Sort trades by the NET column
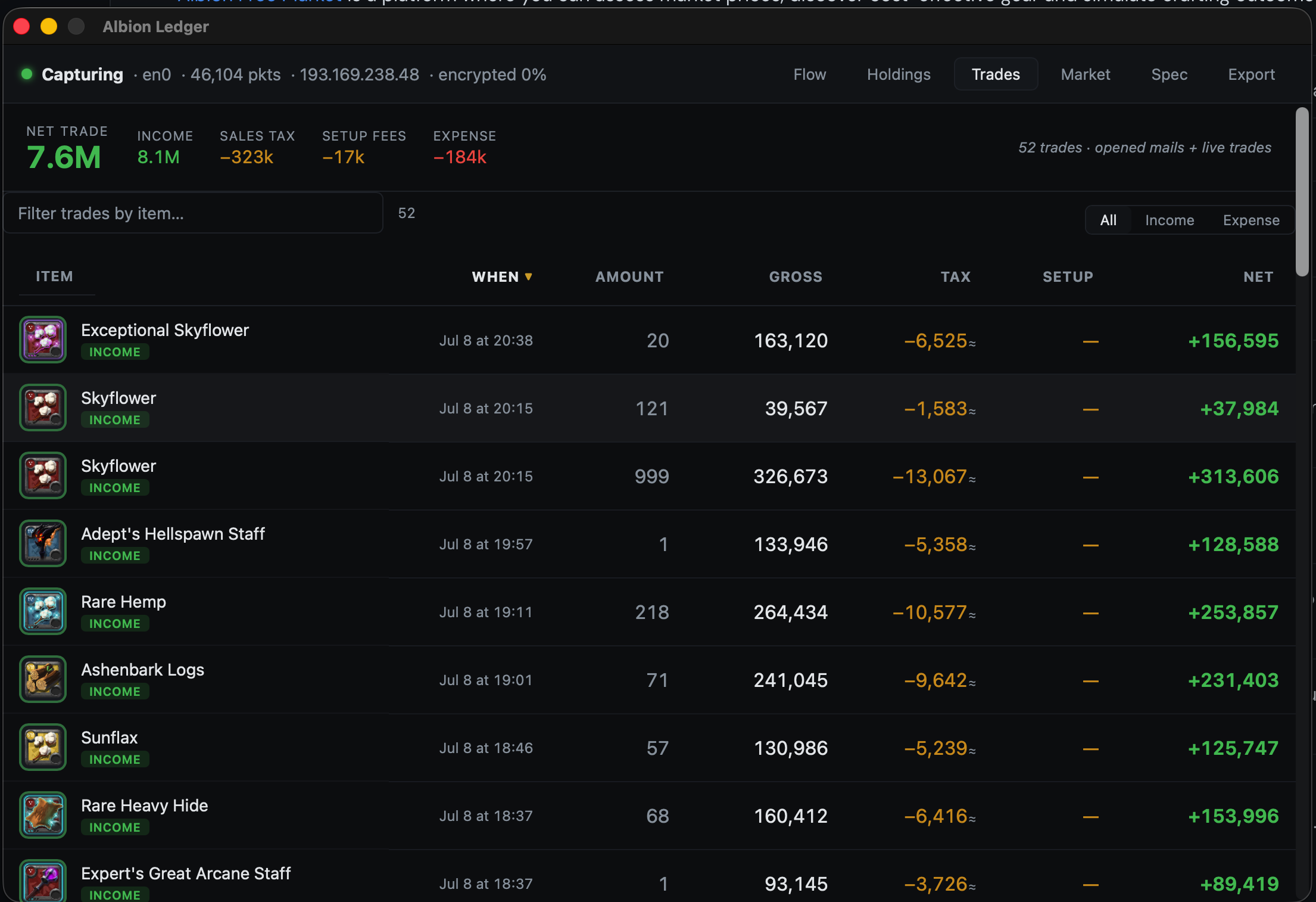Screen dimensions: 1316x902 (x=1258, y=277)
